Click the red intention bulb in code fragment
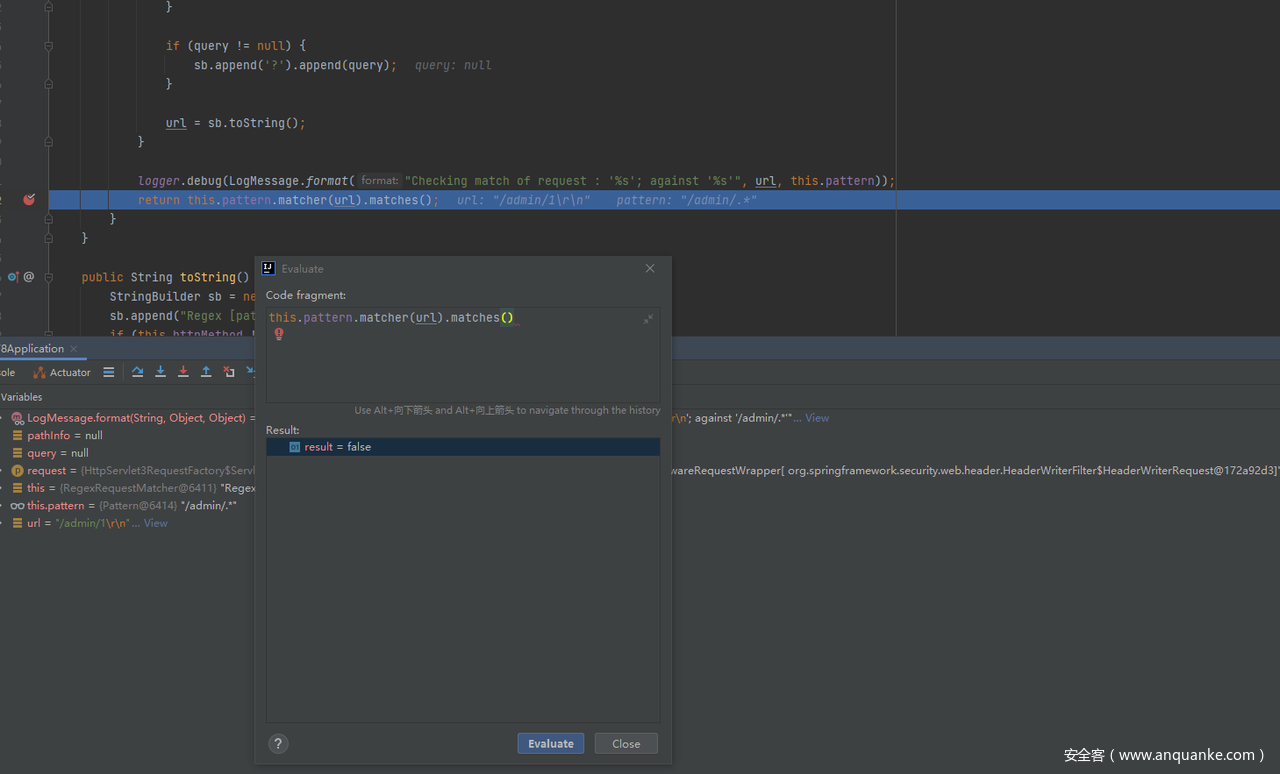 click(x=279, y=334)
